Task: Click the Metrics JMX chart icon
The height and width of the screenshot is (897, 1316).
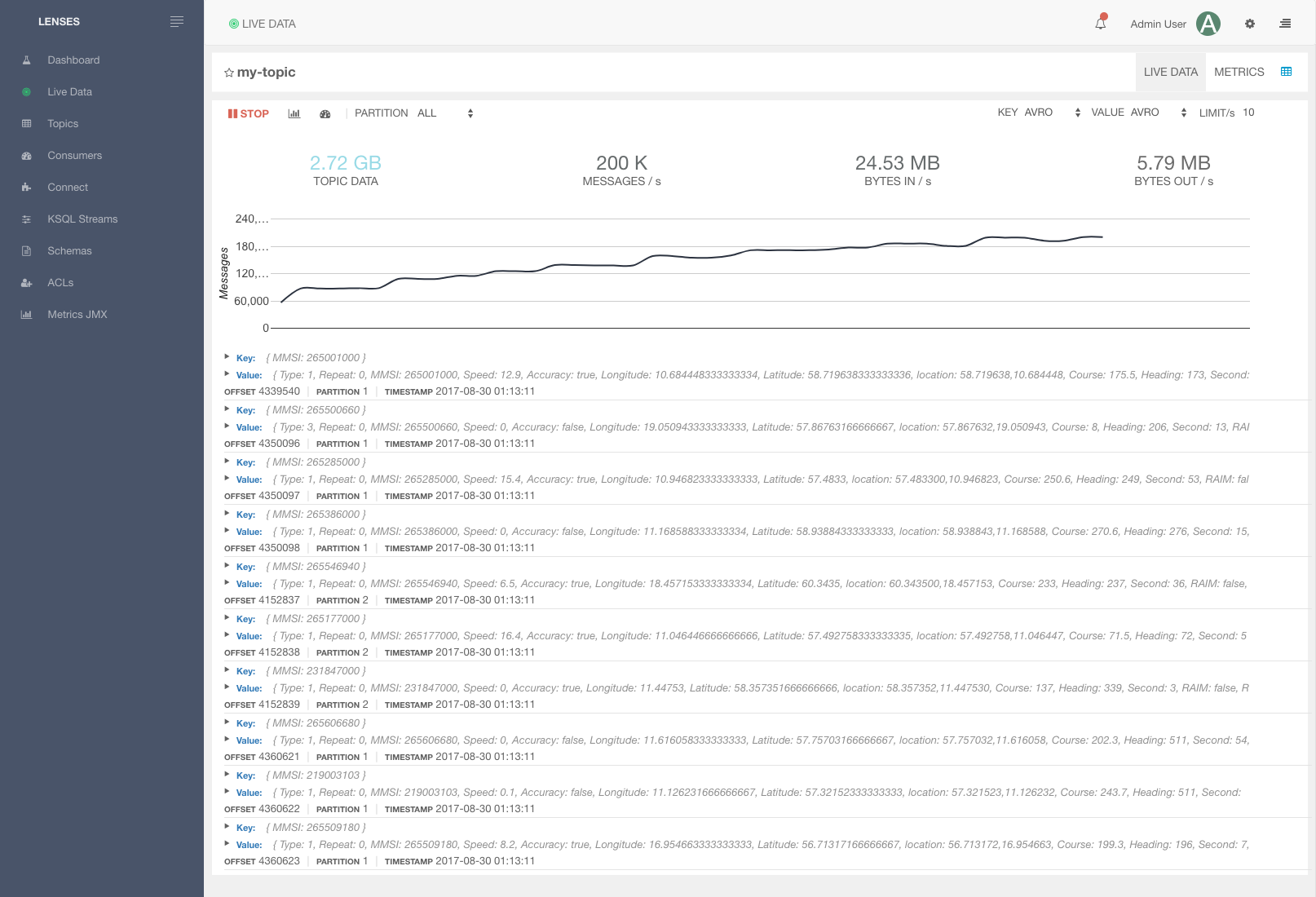Action: pyautogui.click(x=26, y=315)
